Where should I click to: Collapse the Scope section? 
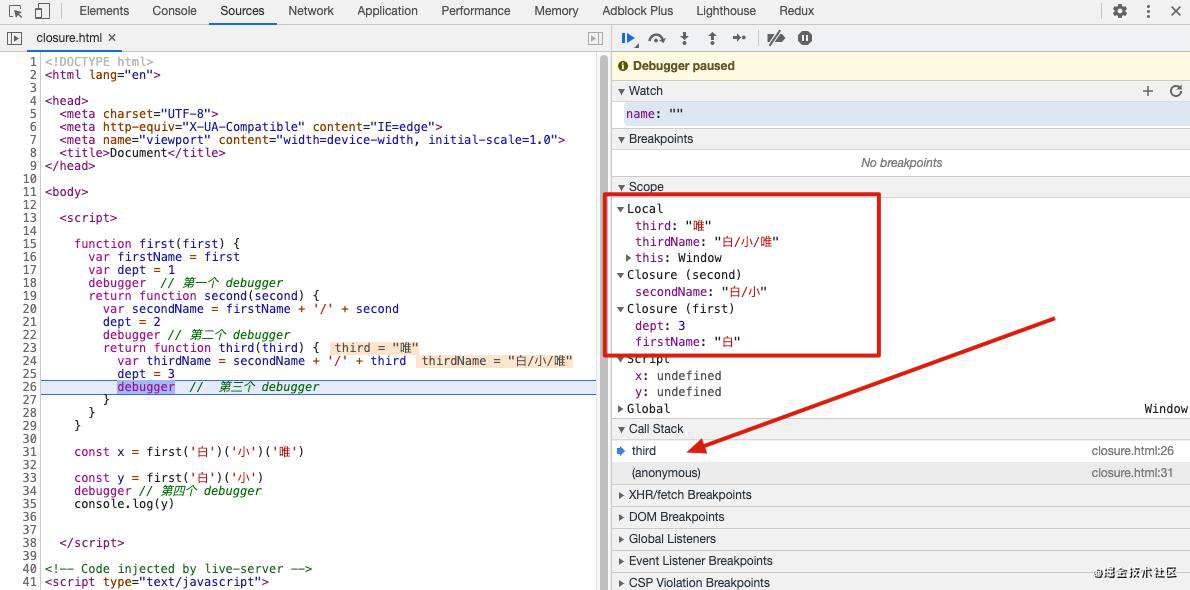click(x=622, y=187)
